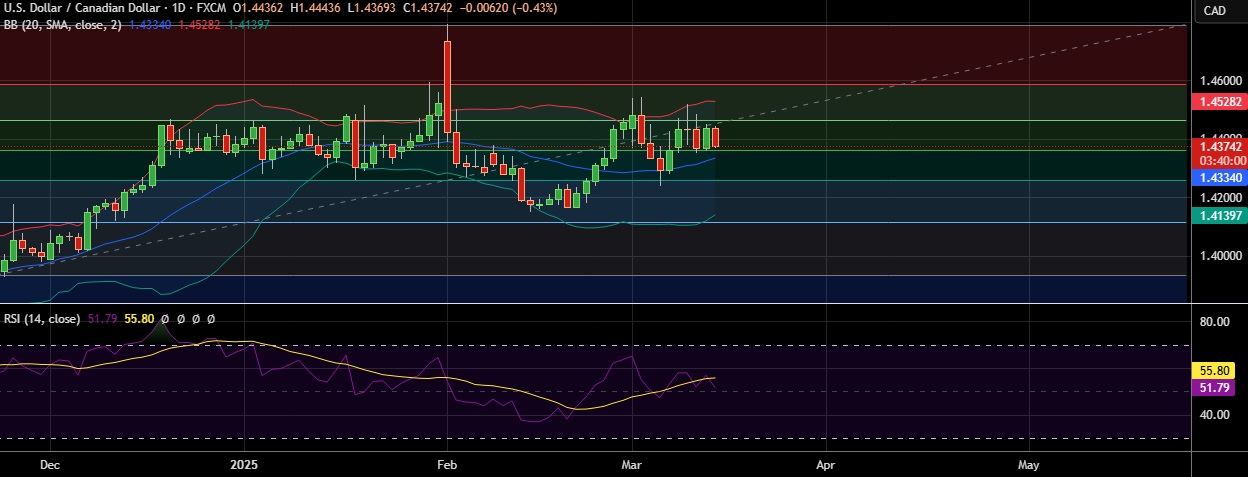The height and width of the screenshot is (477, 1248).
Task: Select the BB (20, SMA, close, 2) indicator legend
Action: pyautogui.click(x=62, y=24)
